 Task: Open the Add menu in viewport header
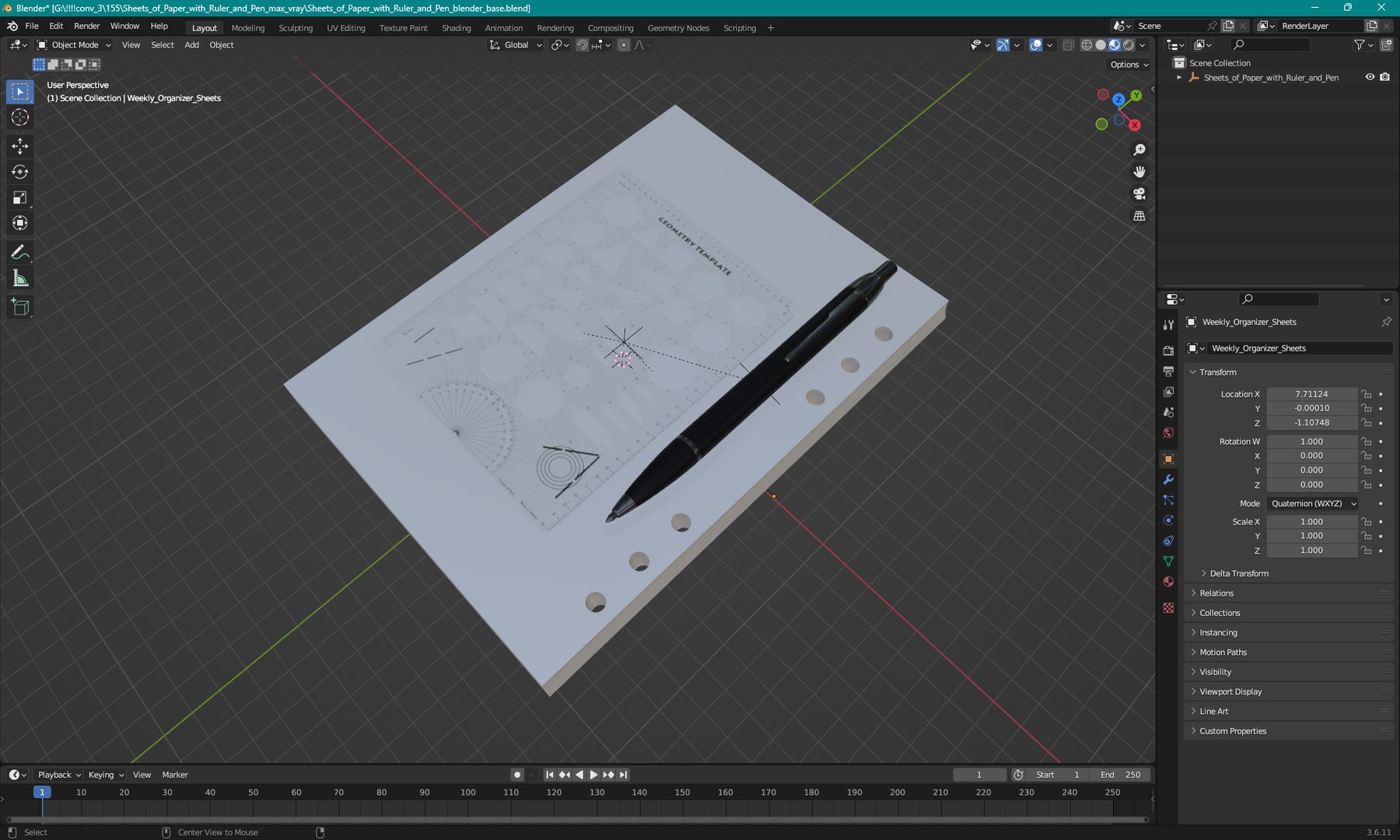(x=191, y=45)
